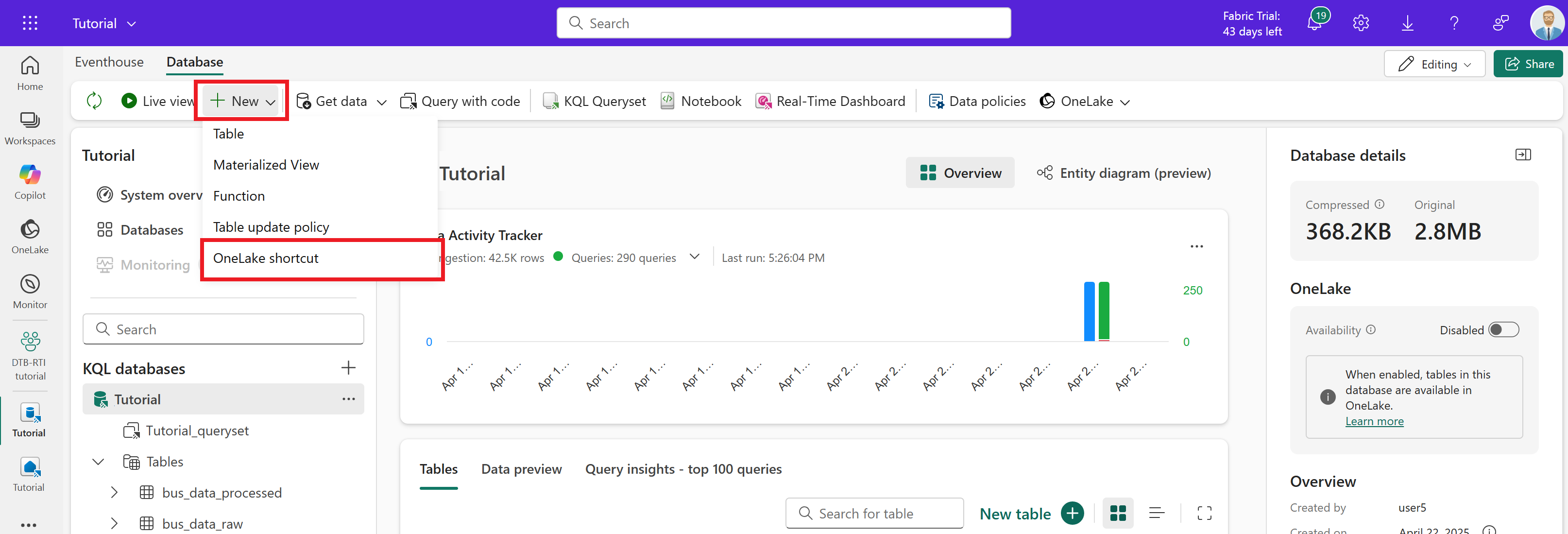This screenshot has height=534, width=1568.
Task: Select Function from New menu
Action: [x=320, y=196]
